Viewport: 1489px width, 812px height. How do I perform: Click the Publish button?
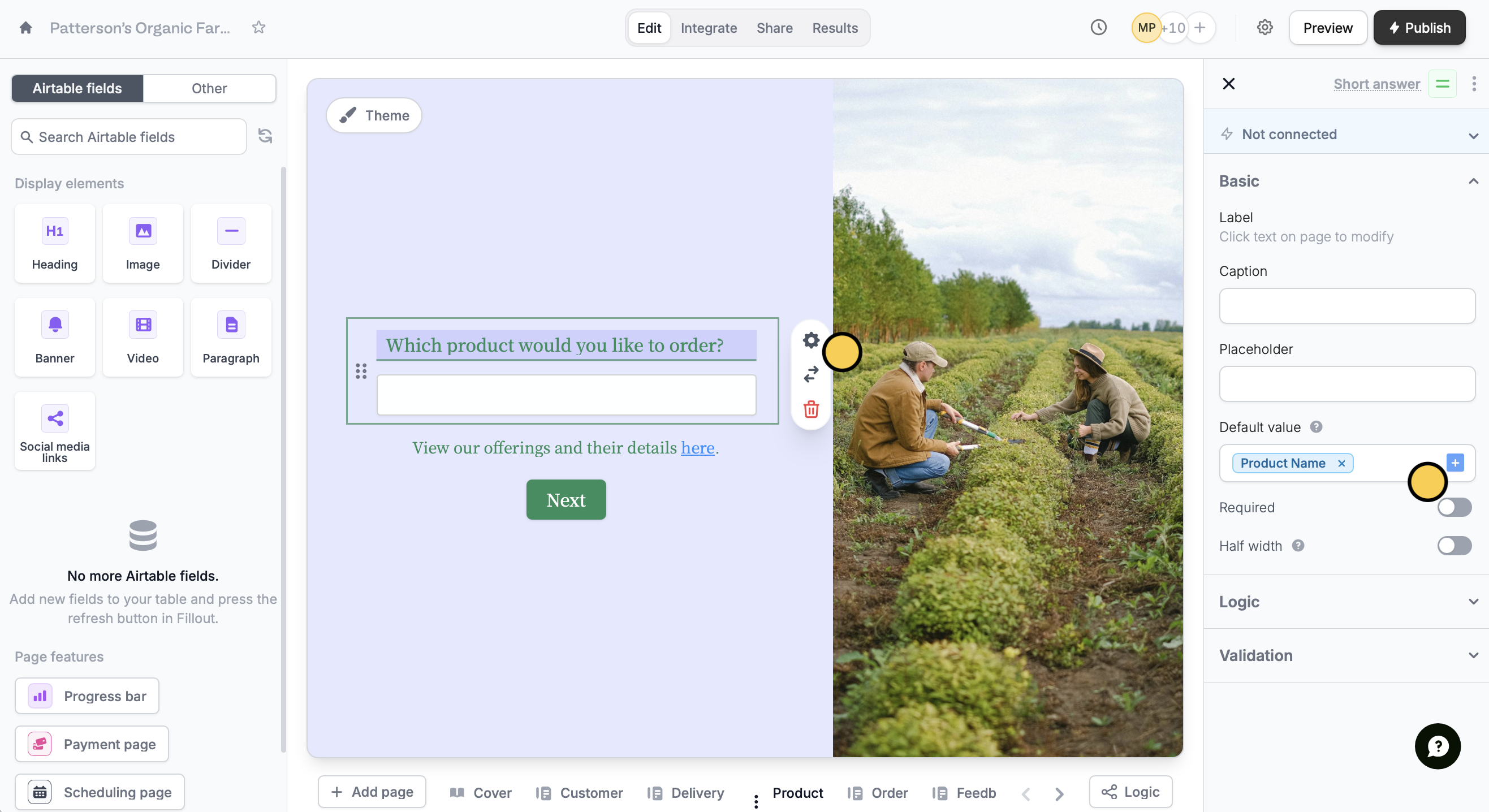tap(1419, 28)
